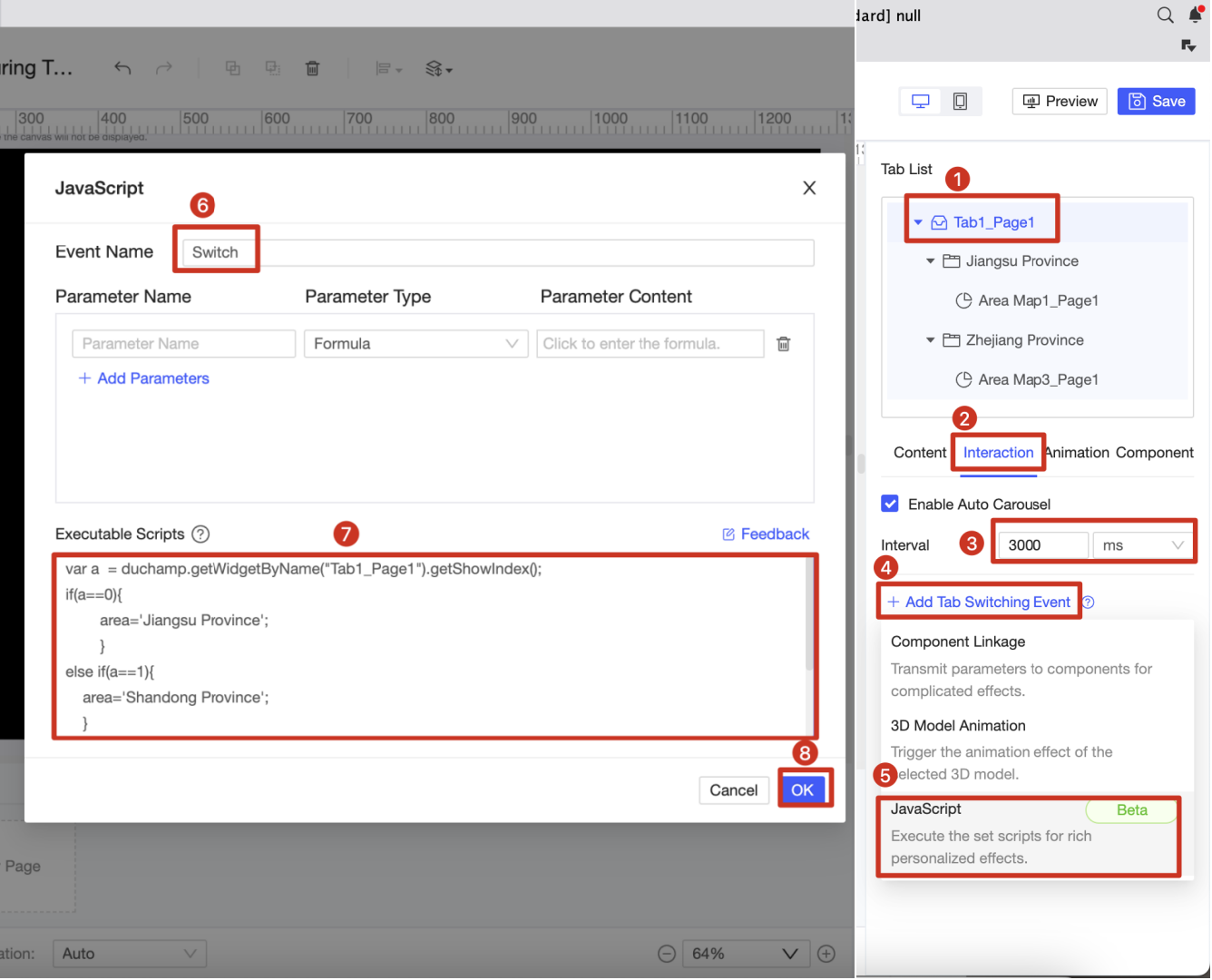
Task: Collapse the Jiangsu Province node
Action: (x=930, y=261)
